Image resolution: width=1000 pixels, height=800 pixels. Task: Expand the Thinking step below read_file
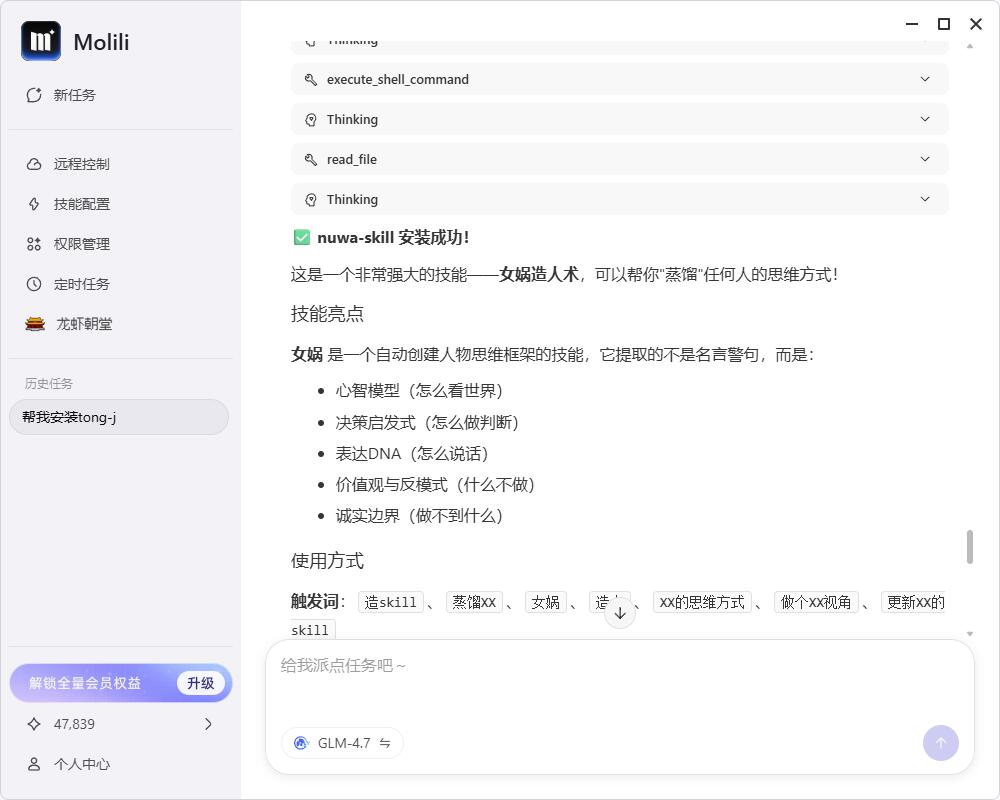tap(619, 199)
